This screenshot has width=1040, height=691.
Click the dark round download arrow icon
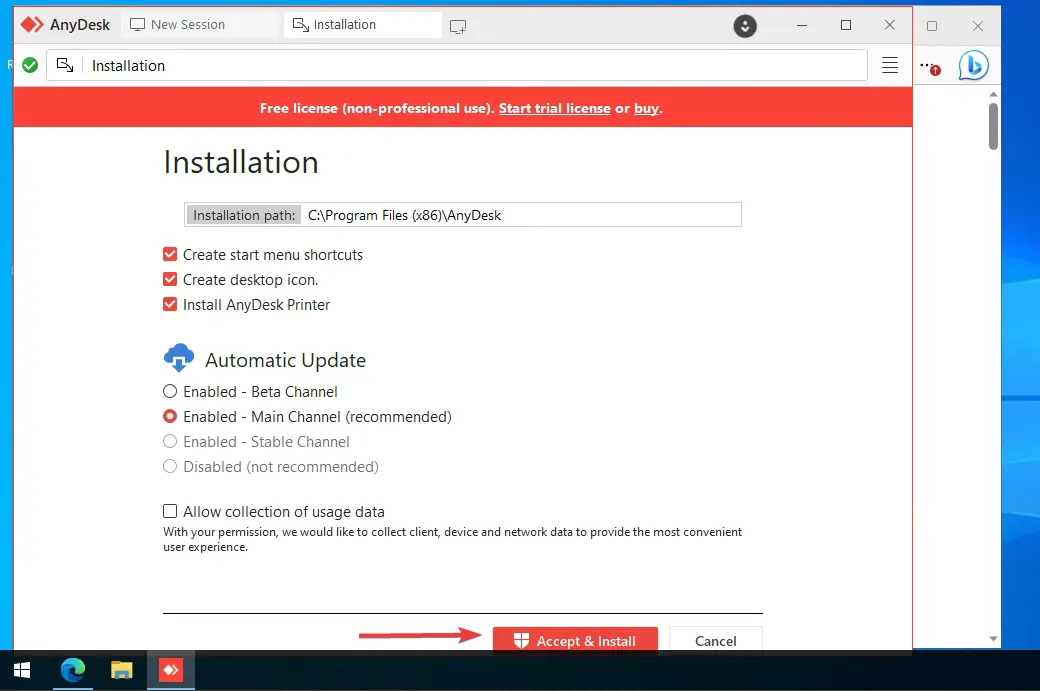(745, 26)
